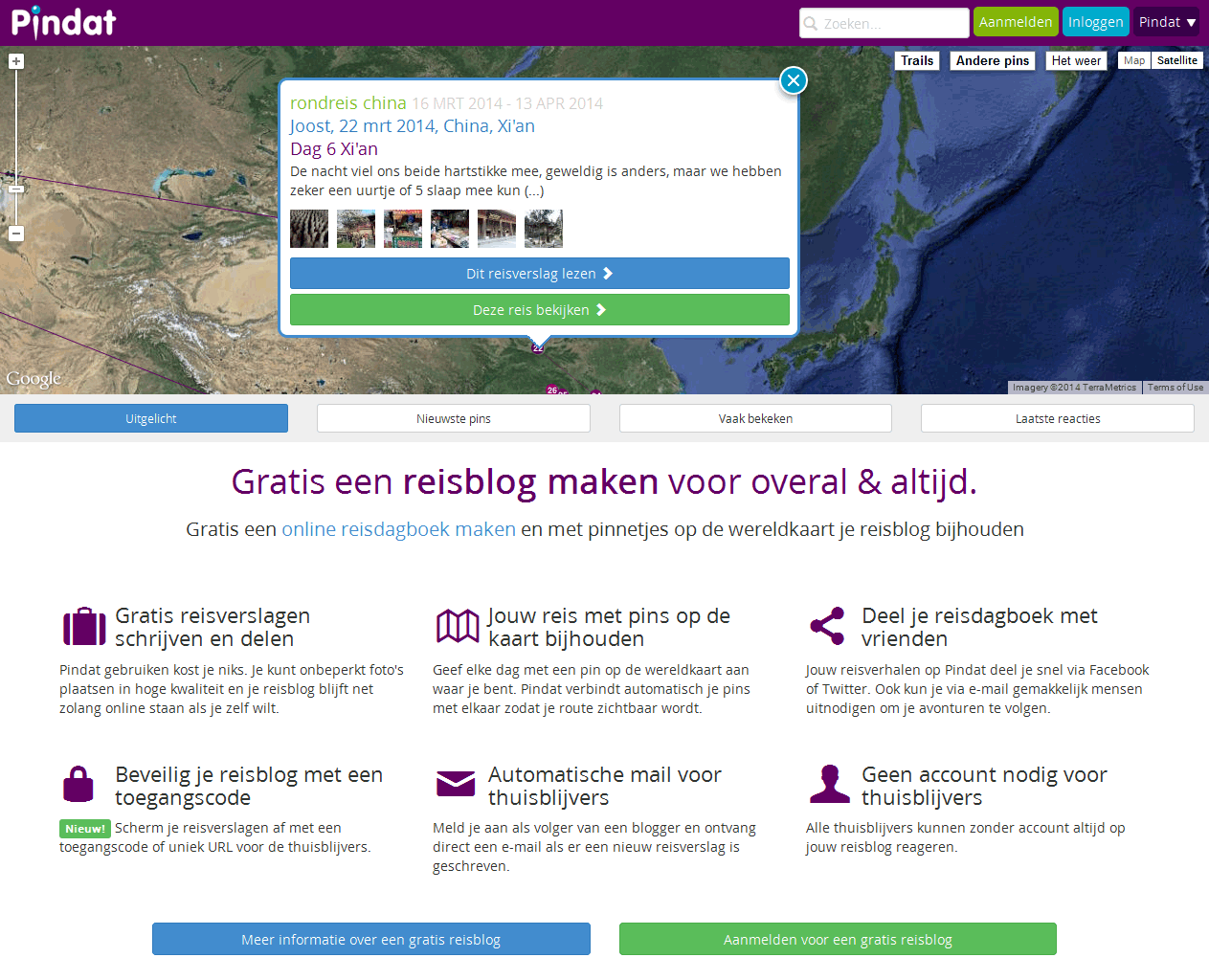Click the Google logo on map
Image resolution: width=1209 pixels, height=980 pixels.
[x=34, y=379]
